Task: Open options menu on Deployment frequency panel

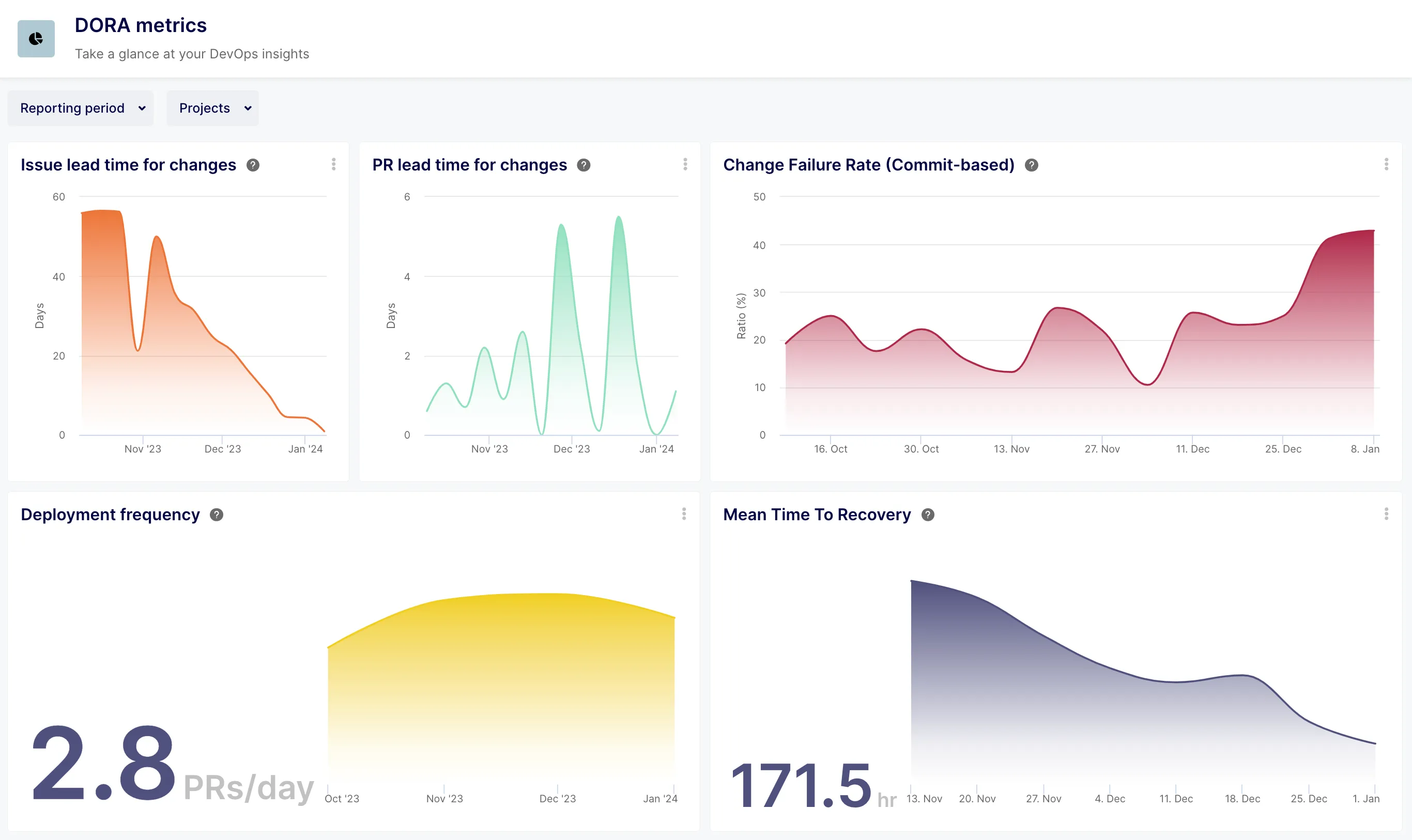Action: coord(684,514)
